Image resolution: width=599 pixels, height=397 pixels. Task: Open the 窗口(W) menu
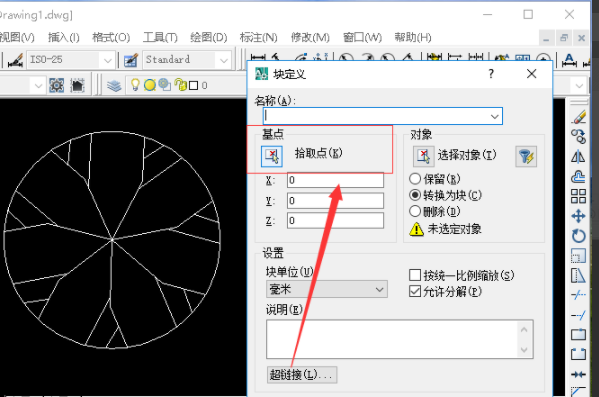[362, 37]
